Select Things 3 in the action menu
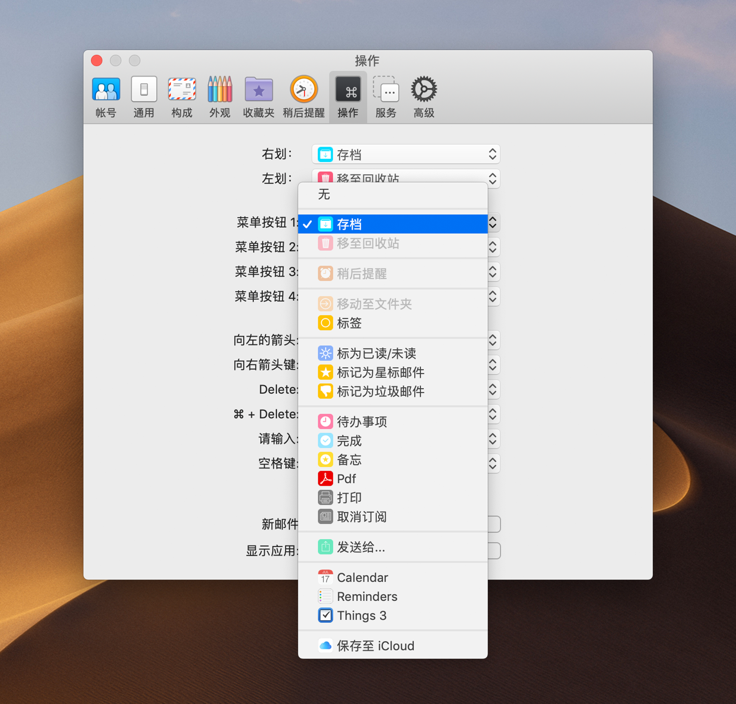The image size is (736, 704). pyautogui.click(x=393, y=615)
